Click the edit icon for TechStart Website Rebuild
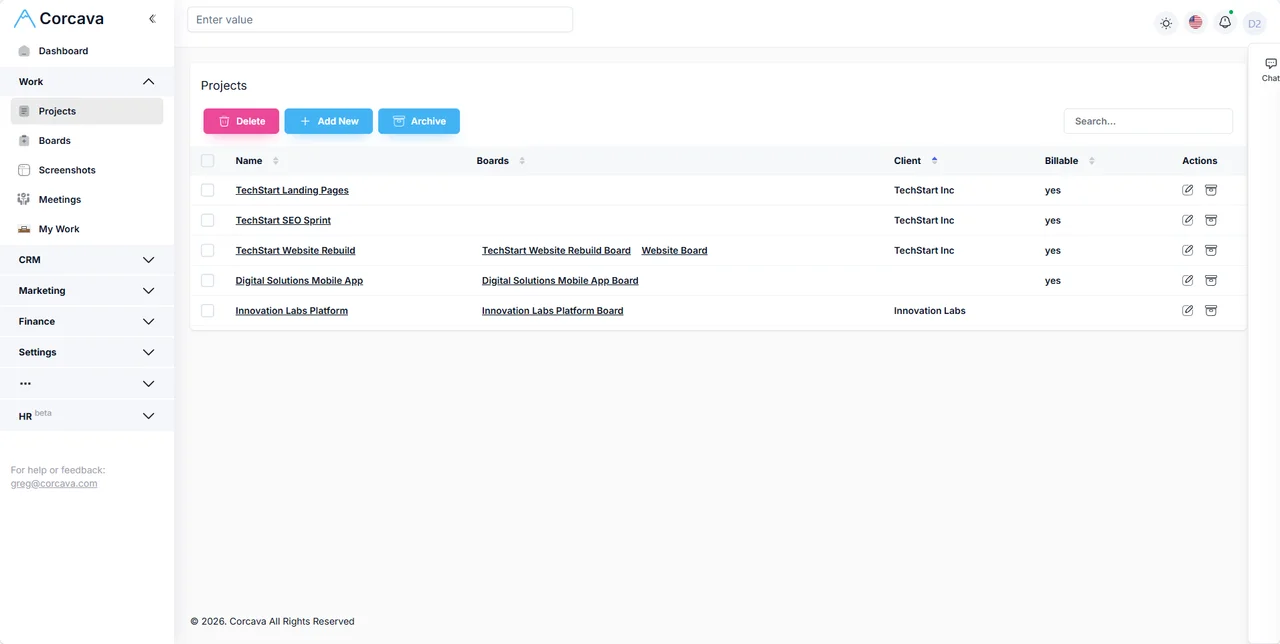This screenshot has width=1280, height=644. point(1187,250)
